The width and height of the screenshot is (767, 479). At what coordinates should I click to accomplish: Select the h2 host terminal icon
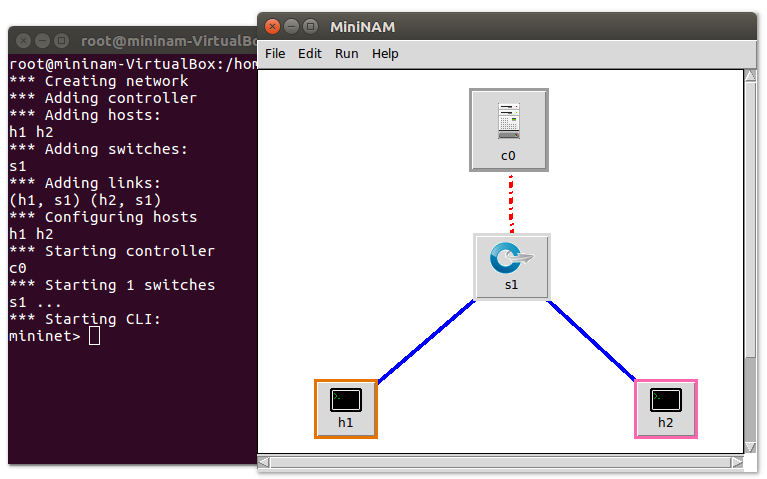click(x=665, y=401)
